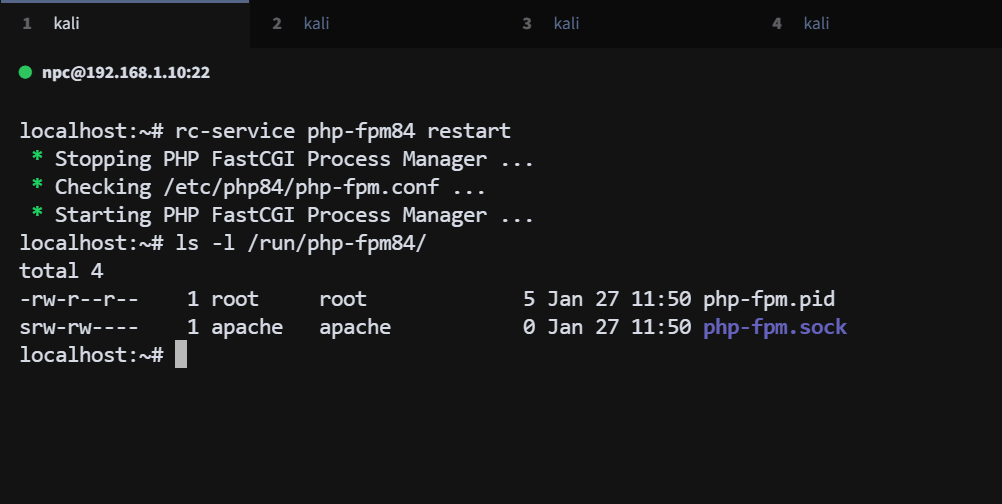Click the npc@192.168.1.10:22 session label

[125, 73]
